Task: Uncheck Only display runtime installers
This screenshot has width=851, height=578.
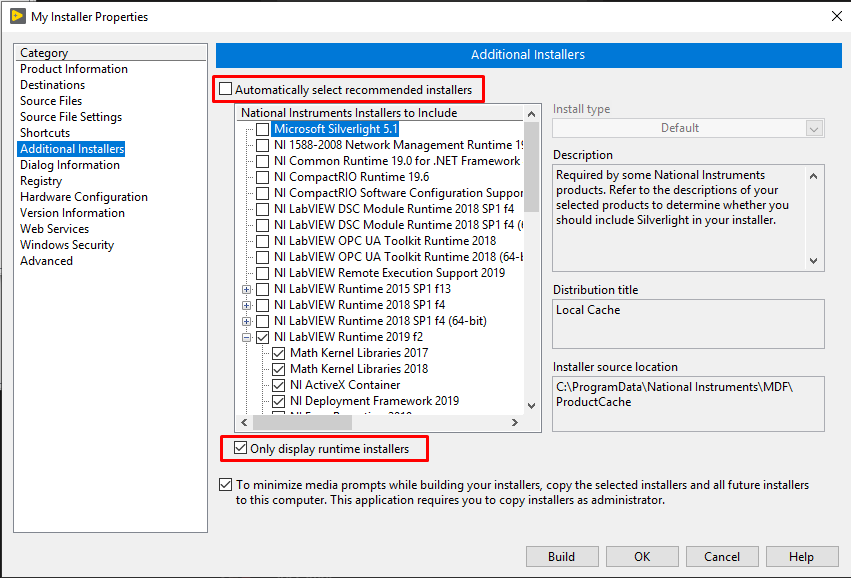Action: click(x=240, y=448)
